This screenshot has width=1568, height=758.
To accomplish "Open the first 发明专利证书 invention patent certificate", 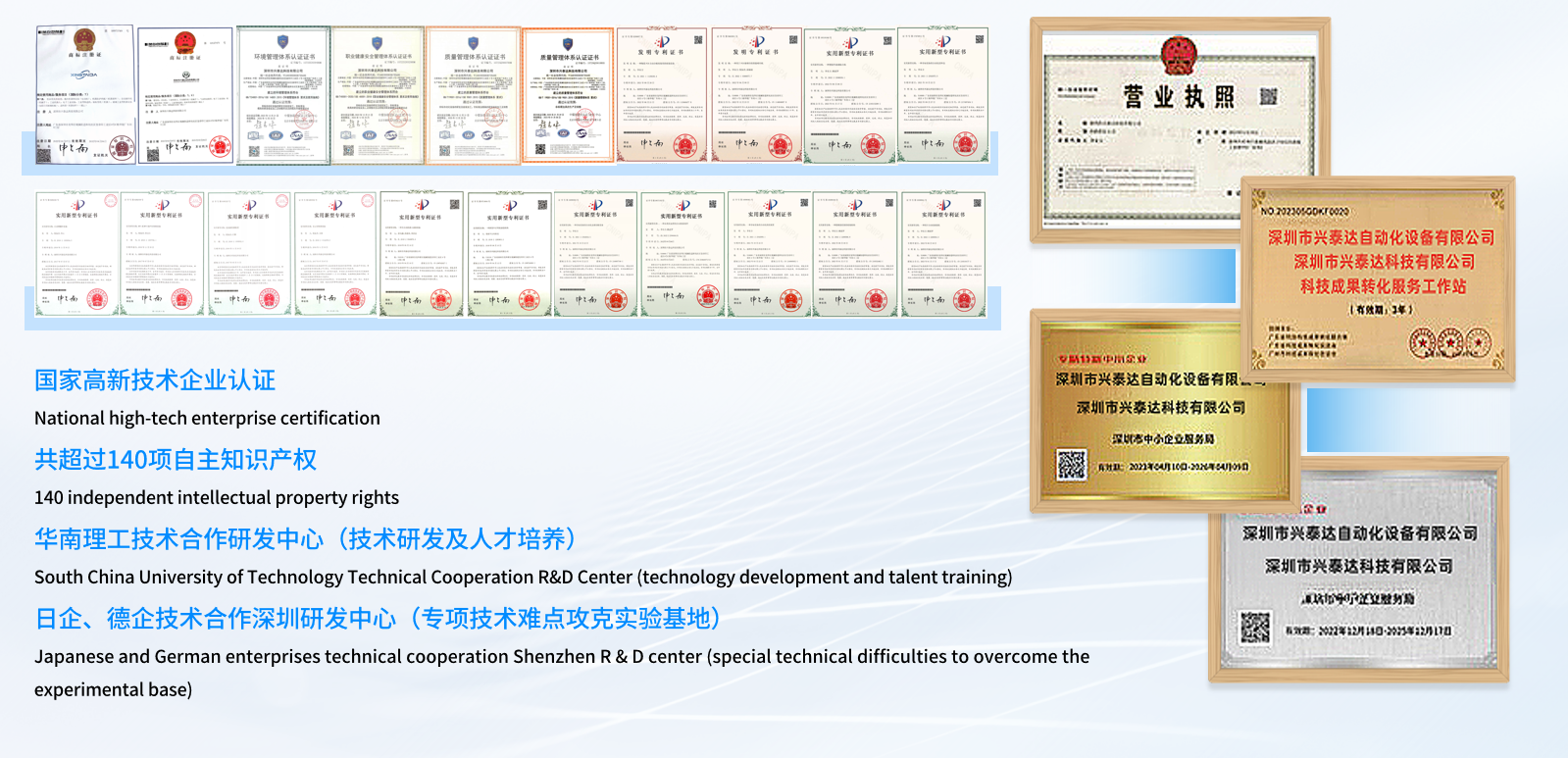I will point(661,95).
